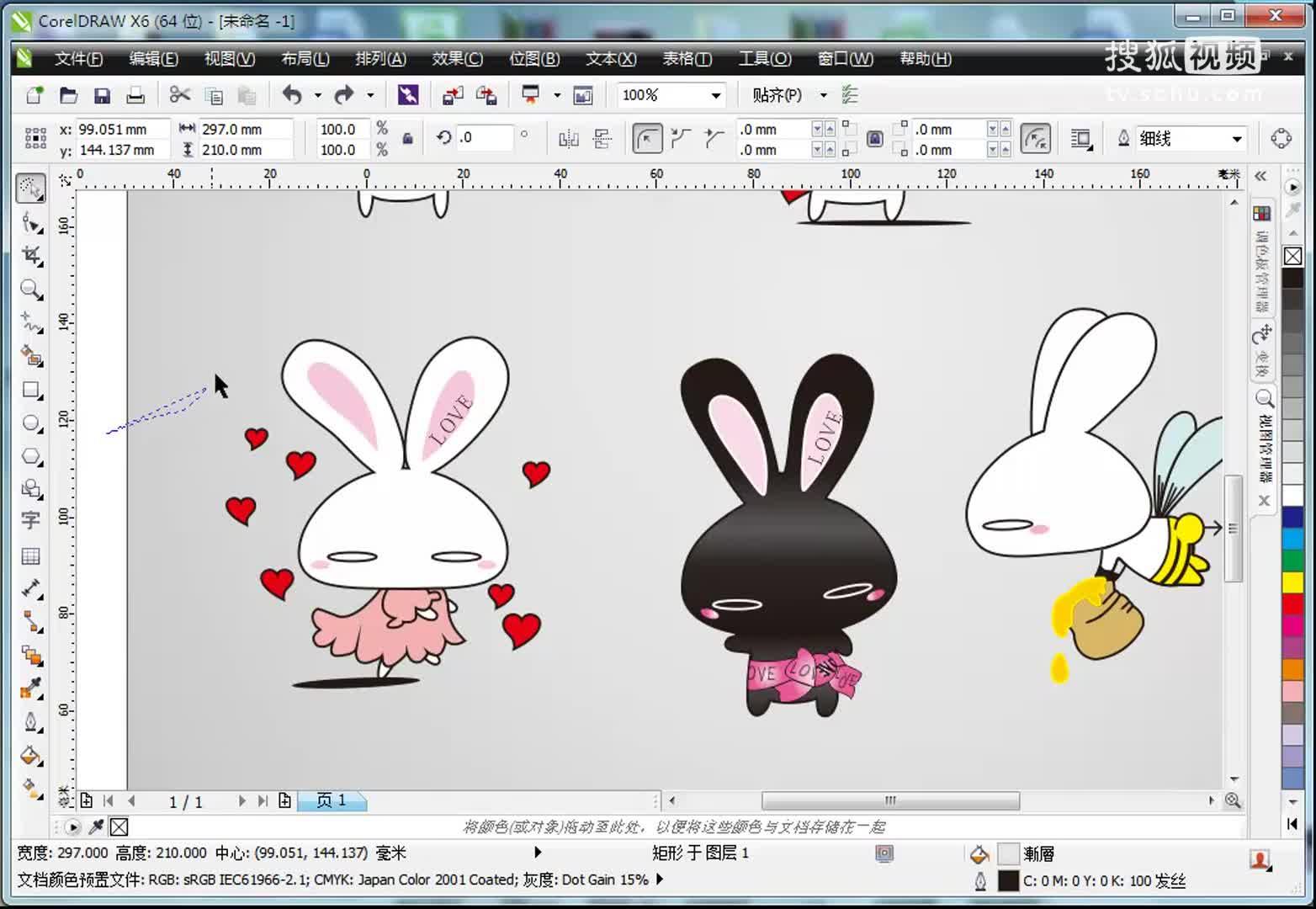Screen dimensions: 1316x909
Task: Open the 100% zoom level dropdown
Action: point(715,96)
